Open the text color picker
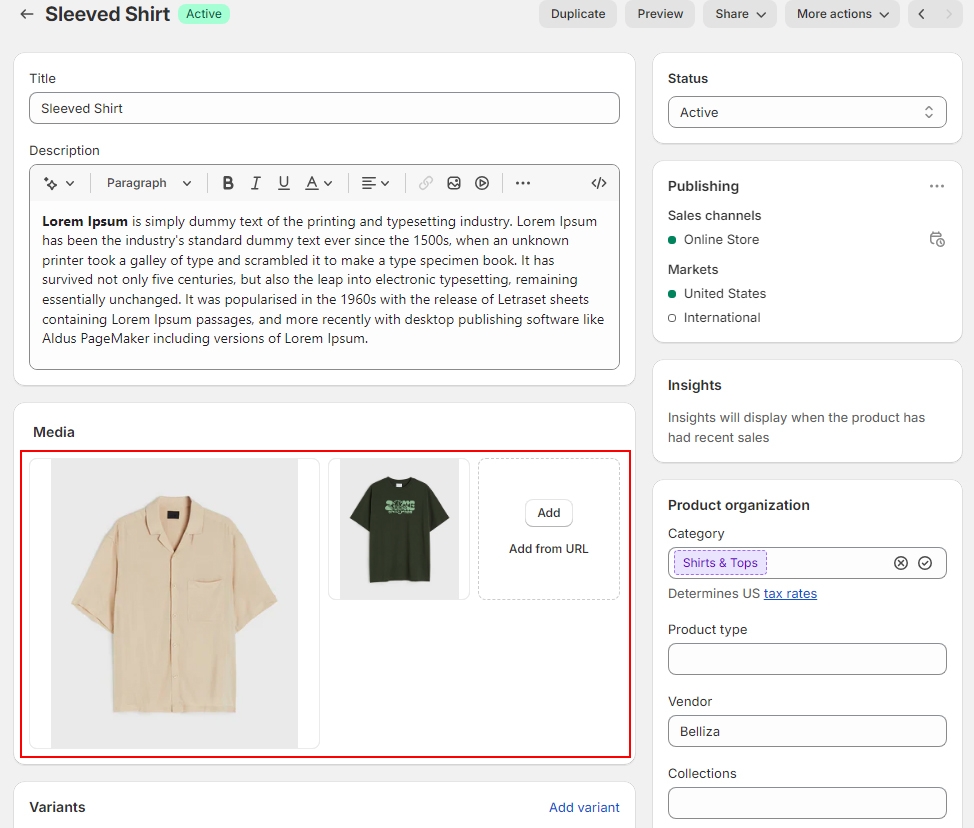Image resolution: width=974 pixels, height=828 pixels. (x=318, y=183)
